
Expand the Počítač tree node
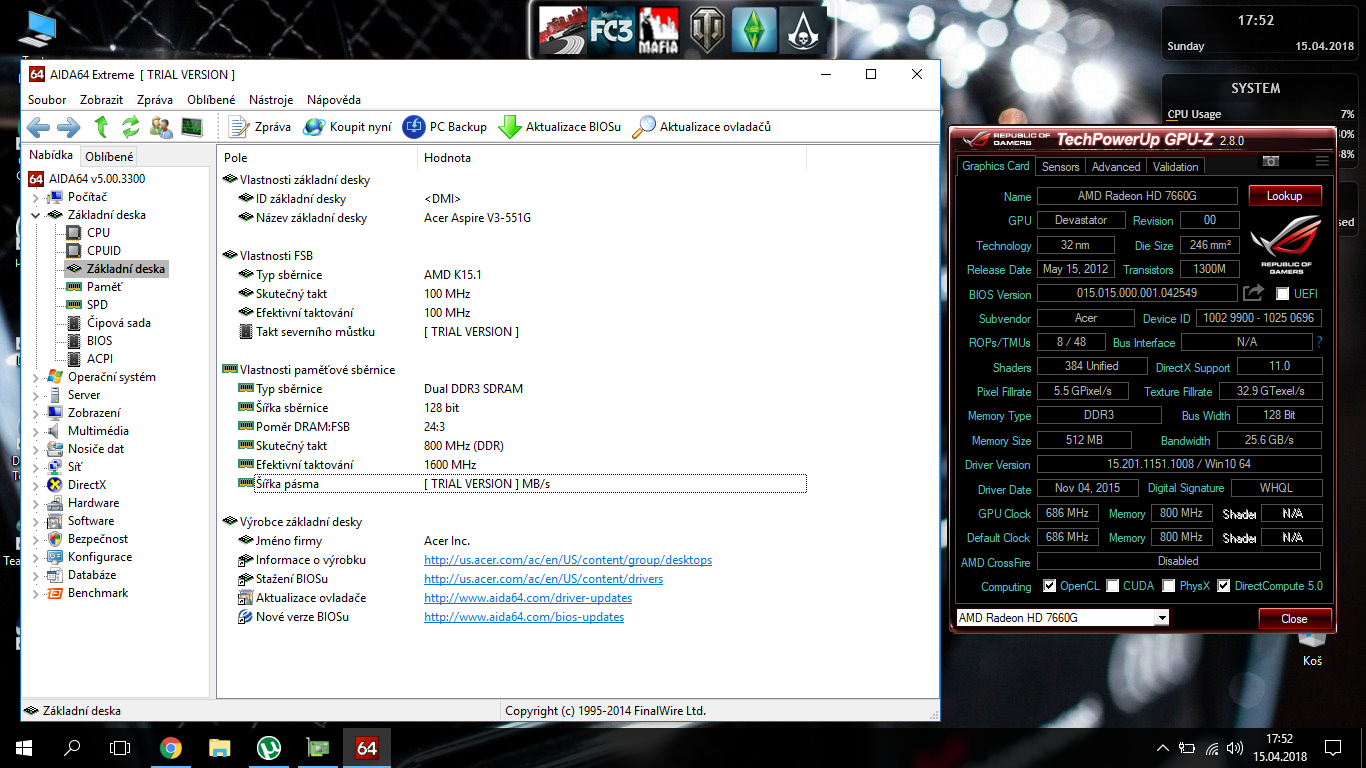tap(36, 197)
